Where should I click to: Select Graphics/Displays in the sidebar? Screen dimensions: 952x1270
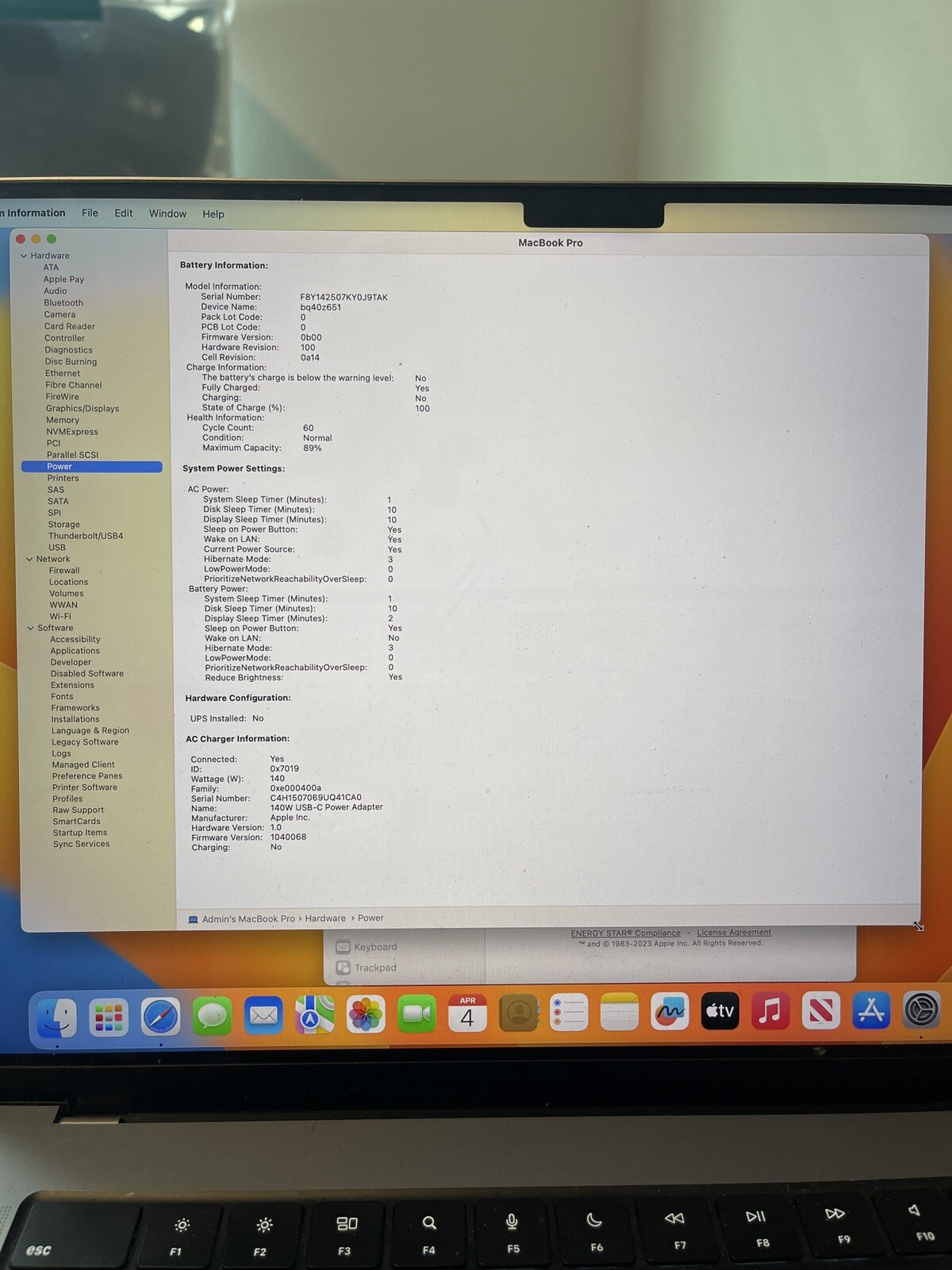click(x=83, y=409)
